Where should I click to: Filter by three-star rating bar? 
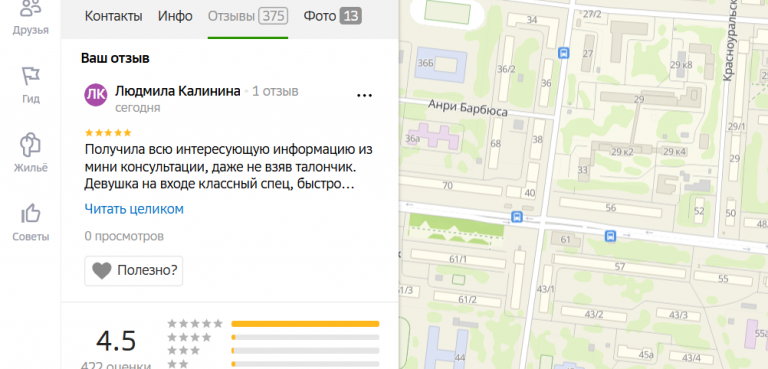[305, 350]
